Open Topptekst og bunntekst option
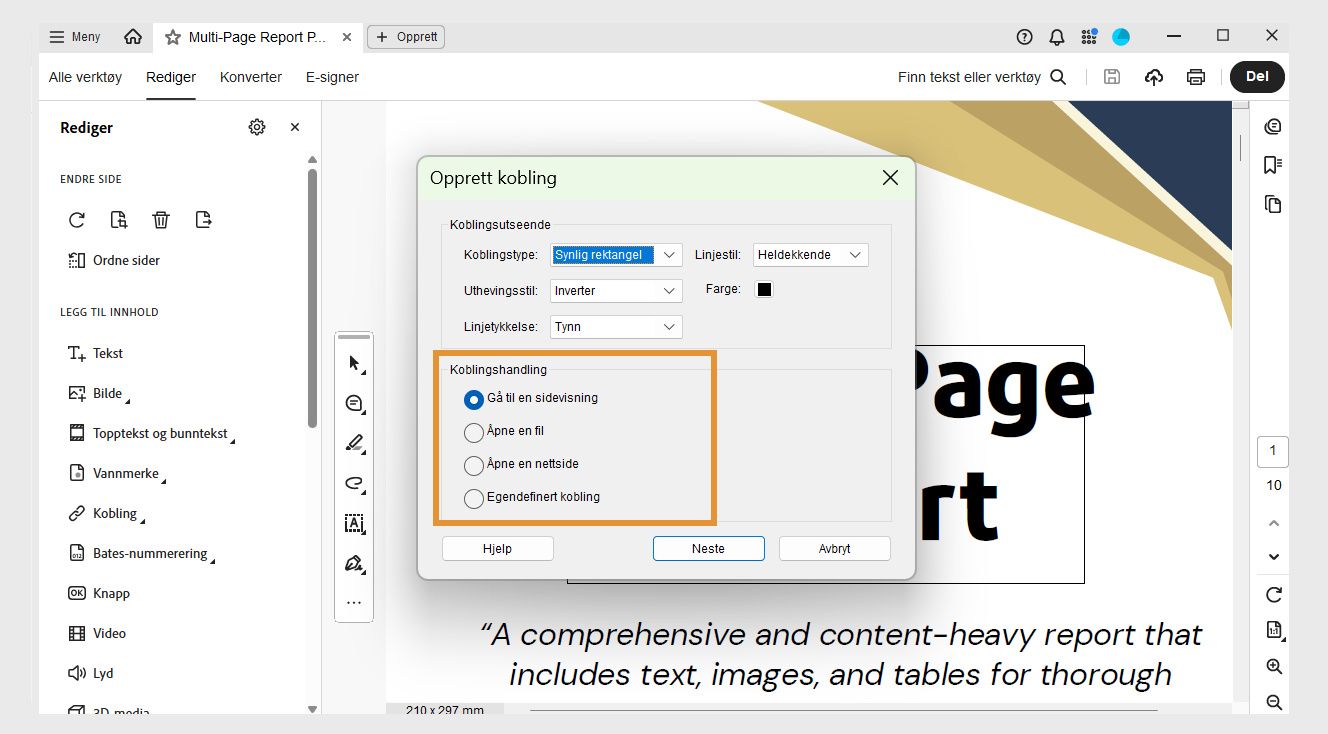This screenshot has width=1328, height=734. (x=150, y=434)
